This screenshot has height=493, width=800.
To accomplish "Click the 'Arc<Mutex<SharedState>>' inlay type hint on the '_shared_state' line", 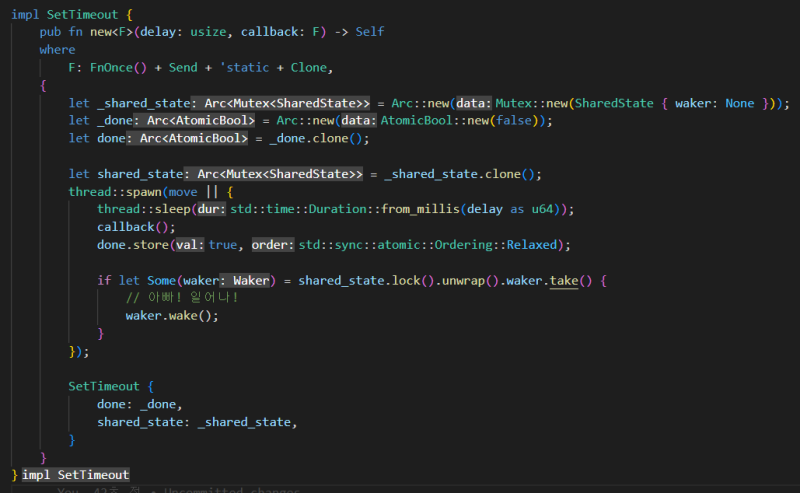I will pos(287,103).
